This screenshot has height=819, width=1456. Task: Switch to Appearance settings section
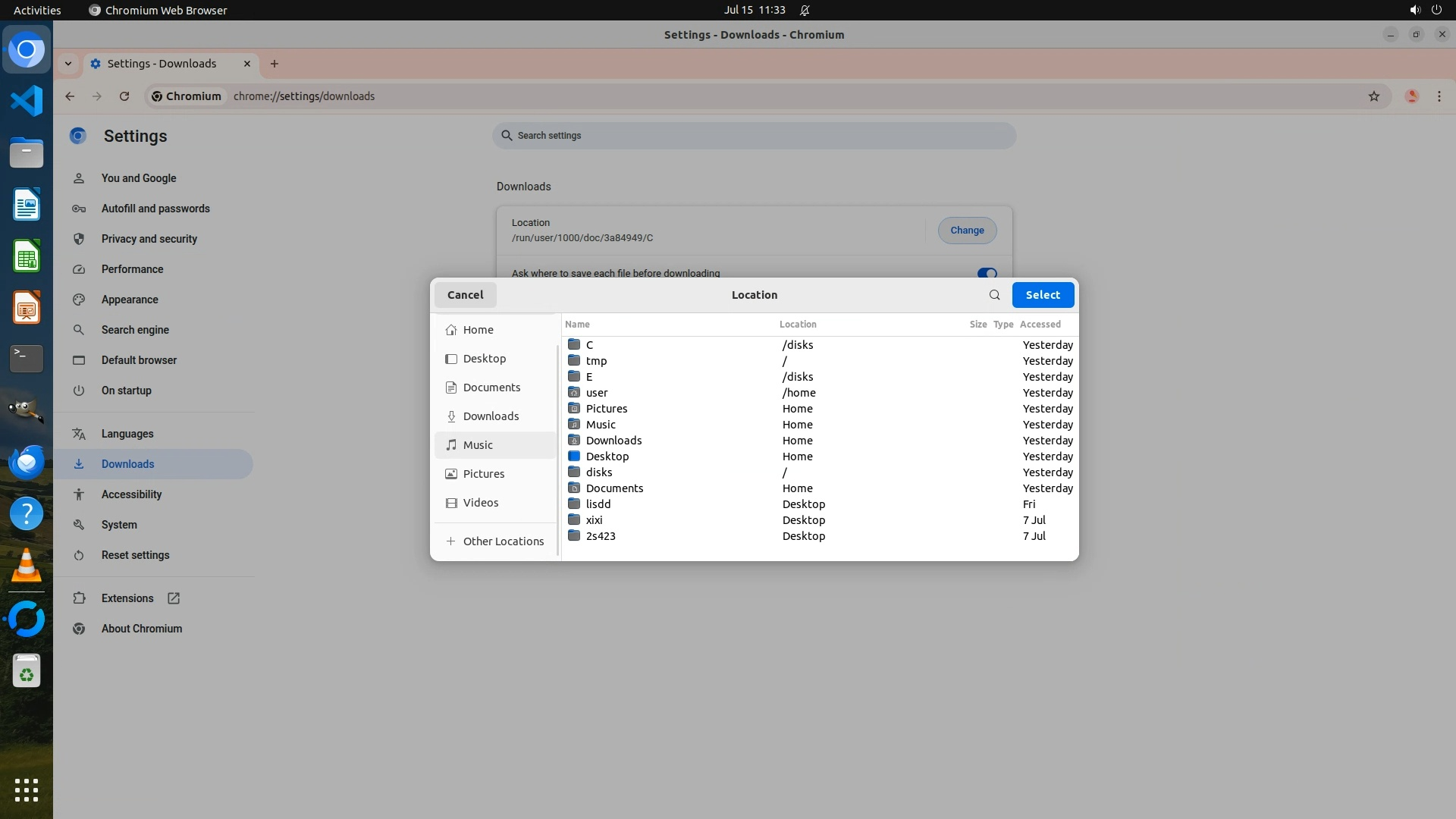pyautogui.click(x=130, y=300)
